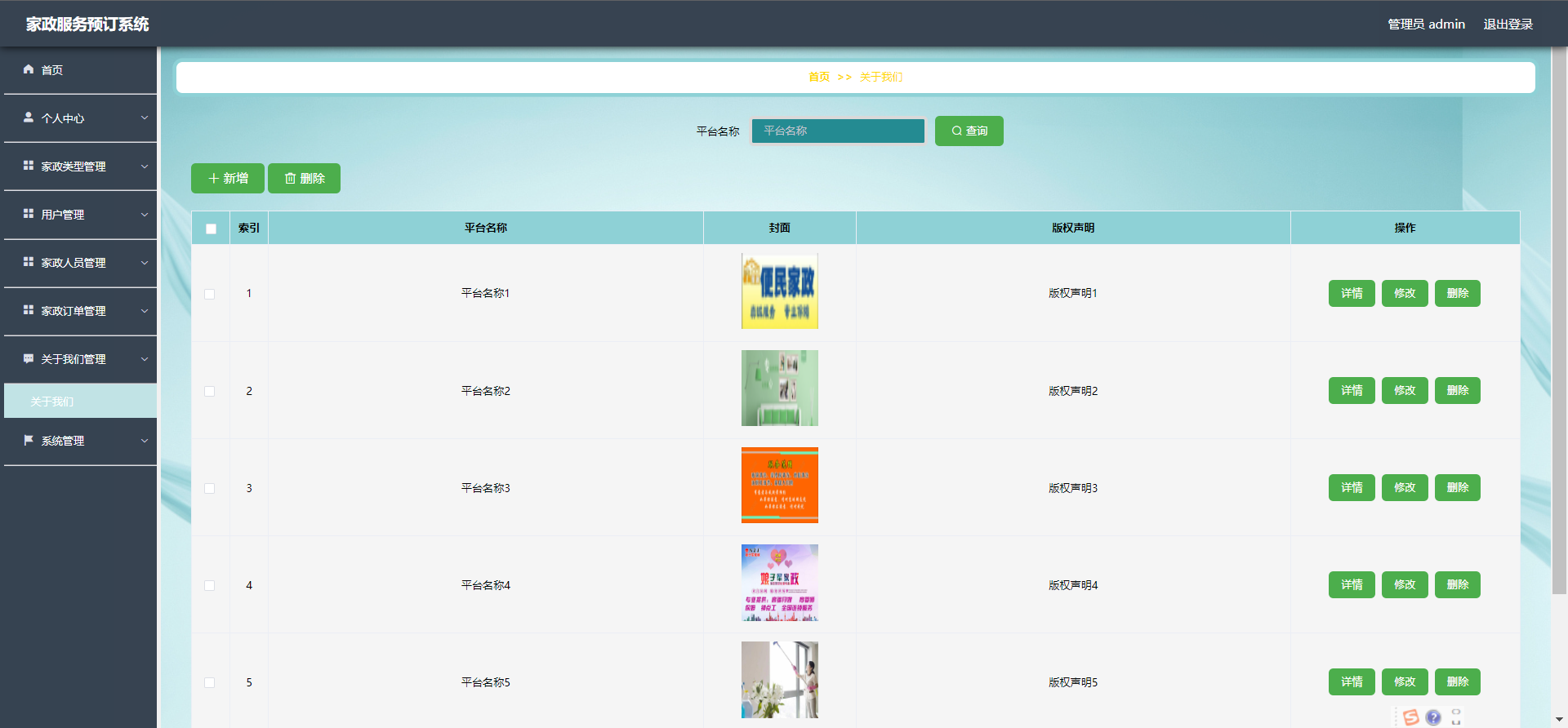
Task: Collapse the 关于我们管理 chevron
Action: (x=145, y=358)
